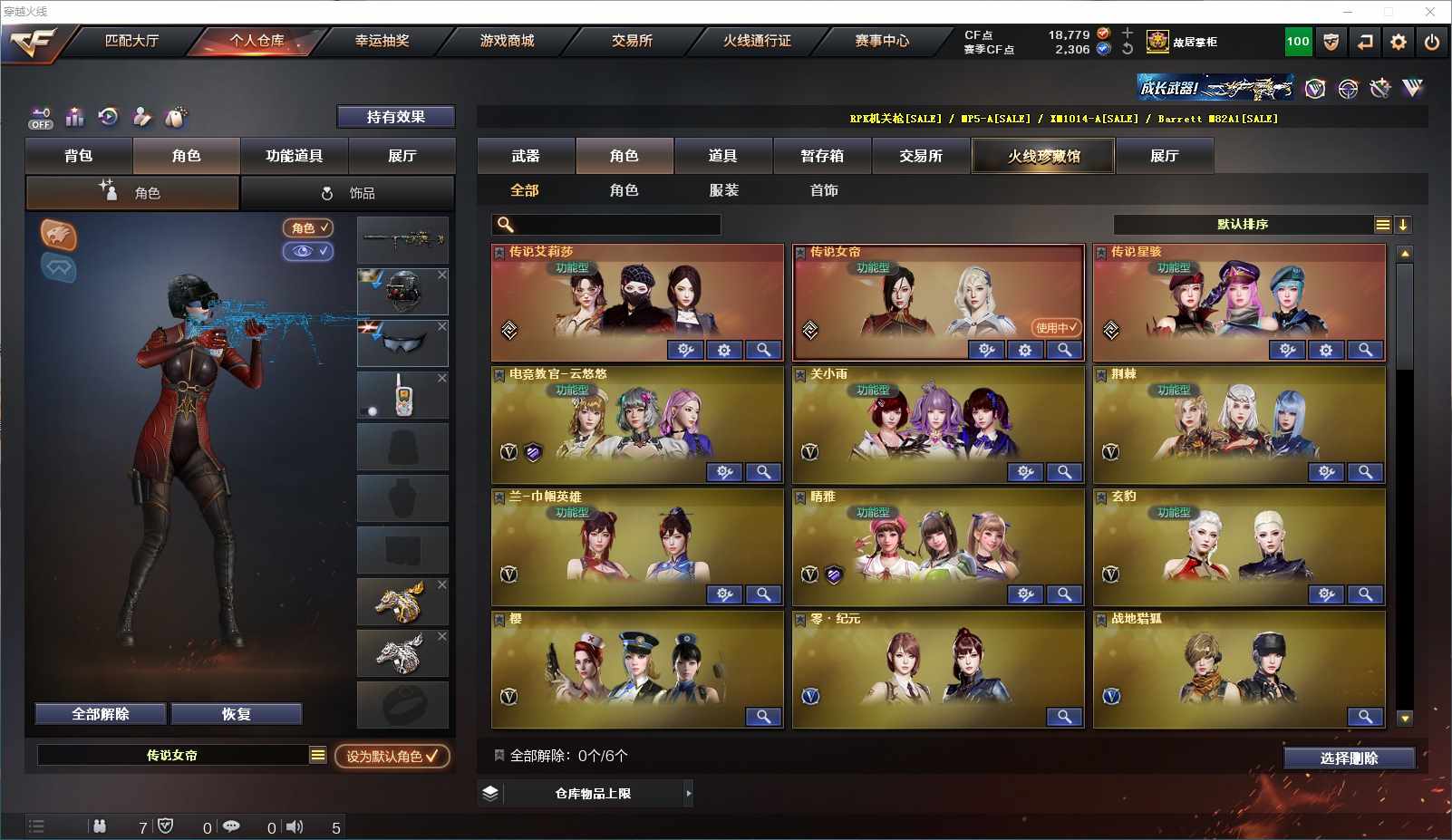Remove the equipped helmet item slot
The width and height of the screenshot is (1452, 840).
(442, 275)
